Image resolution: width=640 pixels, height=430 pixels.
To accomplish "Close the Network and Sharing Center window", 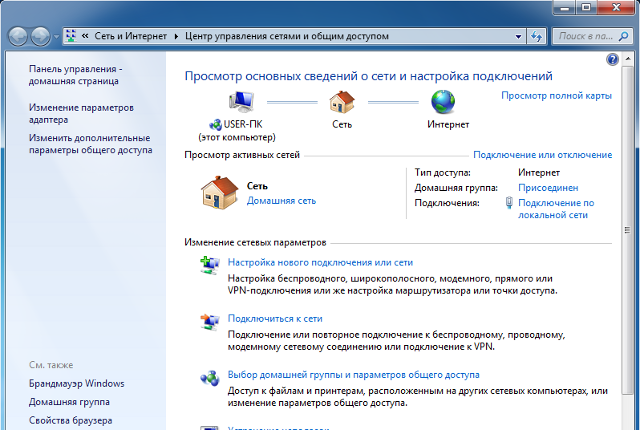I will coord(616,7).
